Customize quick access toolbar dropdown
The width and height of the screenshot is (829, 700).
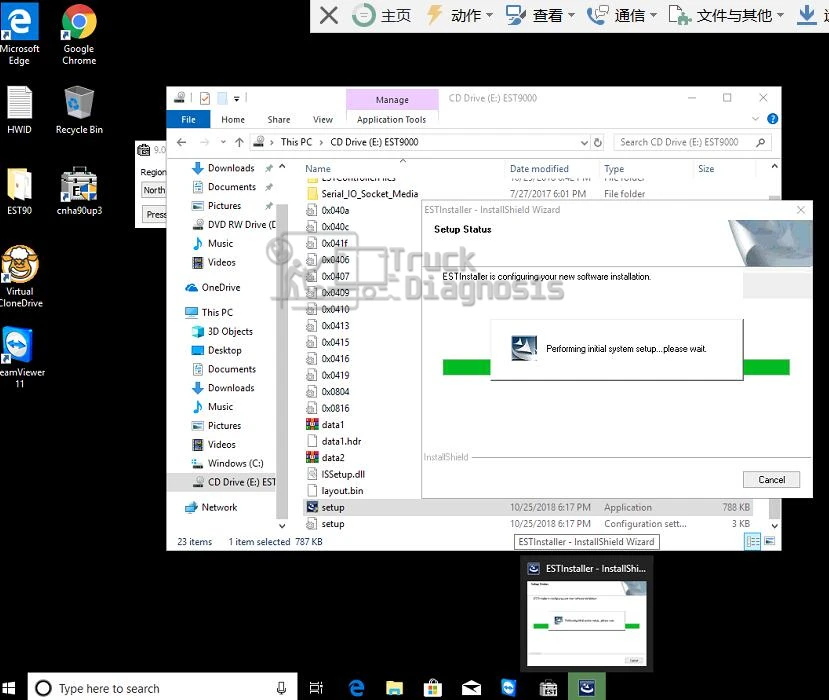tap(236, 98)
